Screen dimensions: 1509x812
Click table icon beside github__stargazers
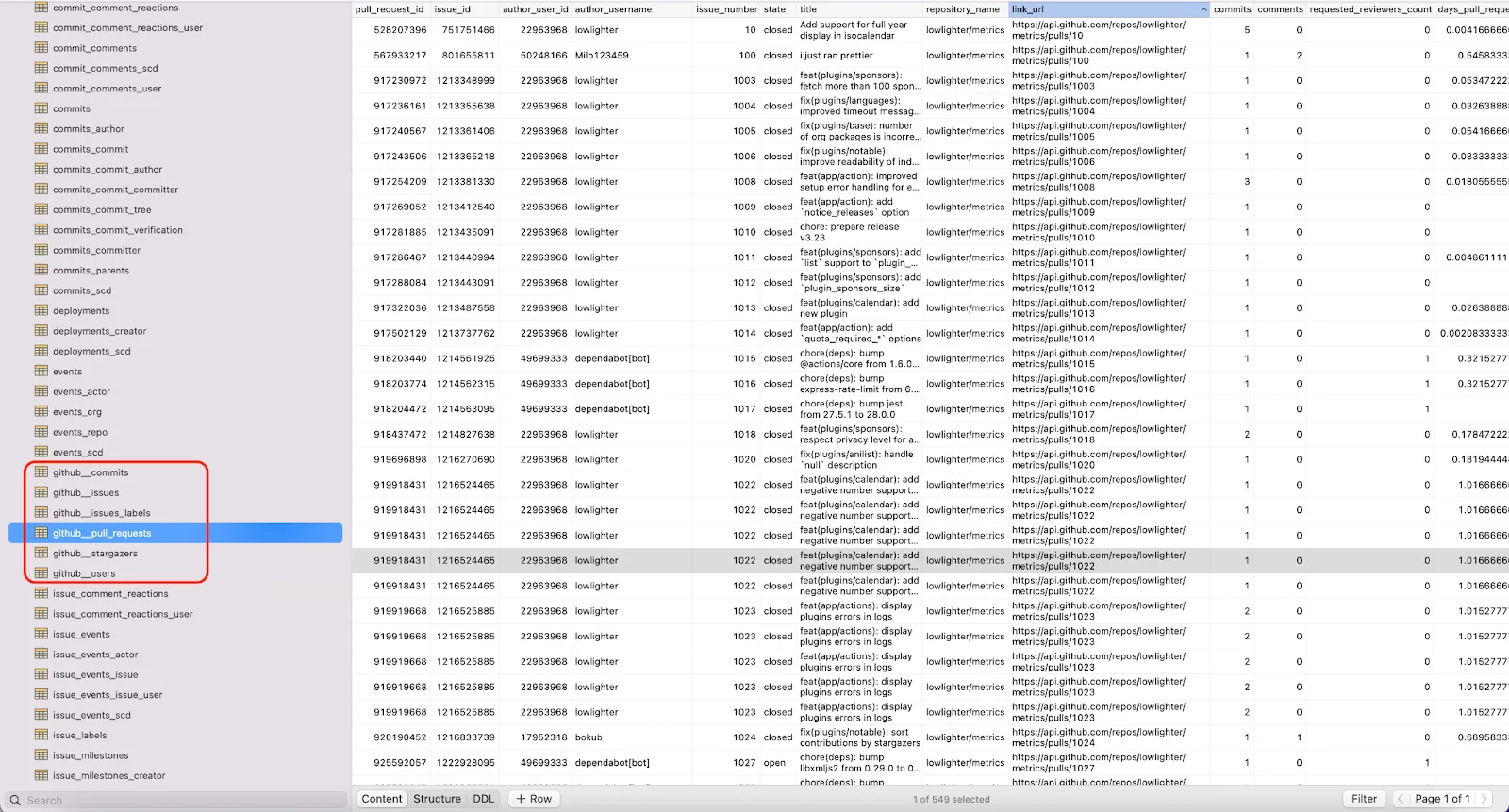coord(41,554)
